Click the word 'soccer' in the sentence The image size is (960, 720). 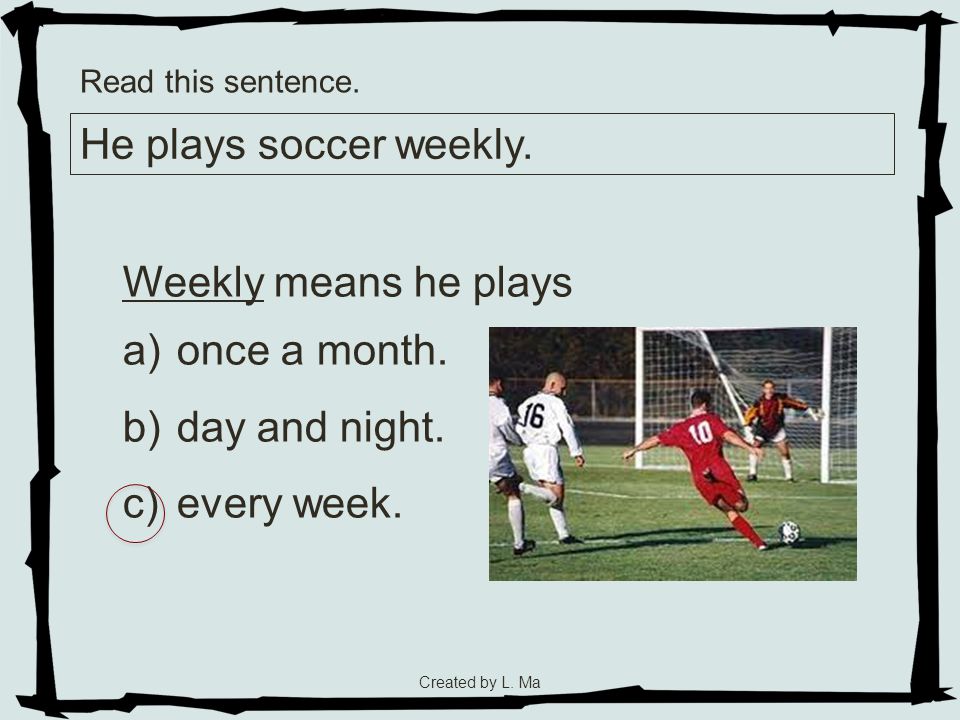(x=321, y=145)
